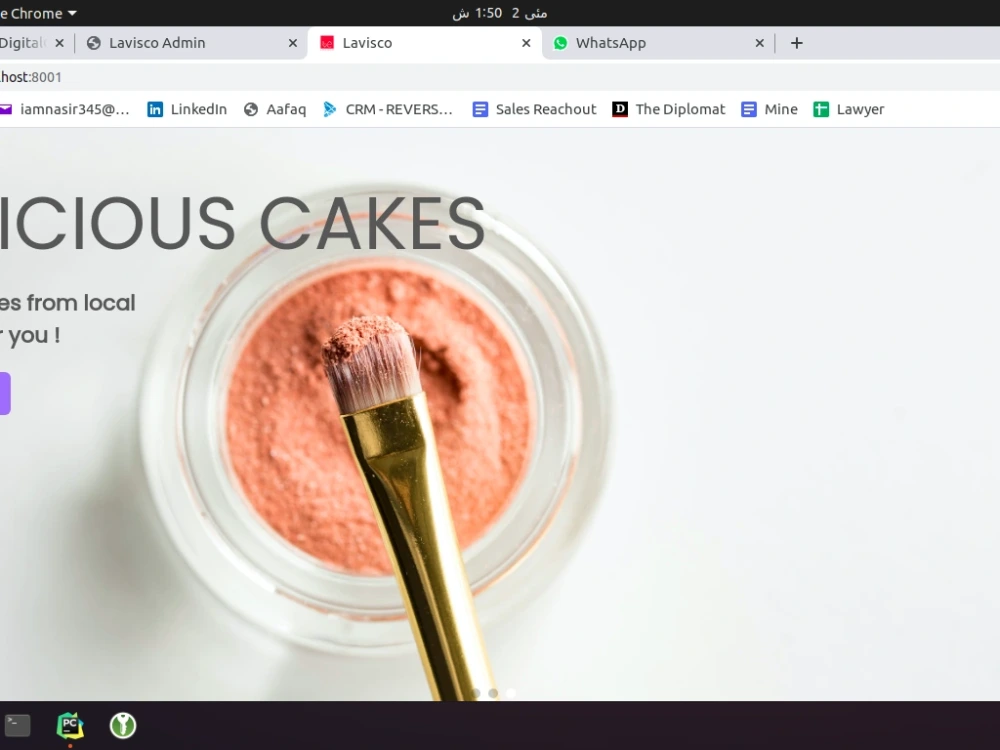Open the Terminal from the taskbar

coord(17,725)
